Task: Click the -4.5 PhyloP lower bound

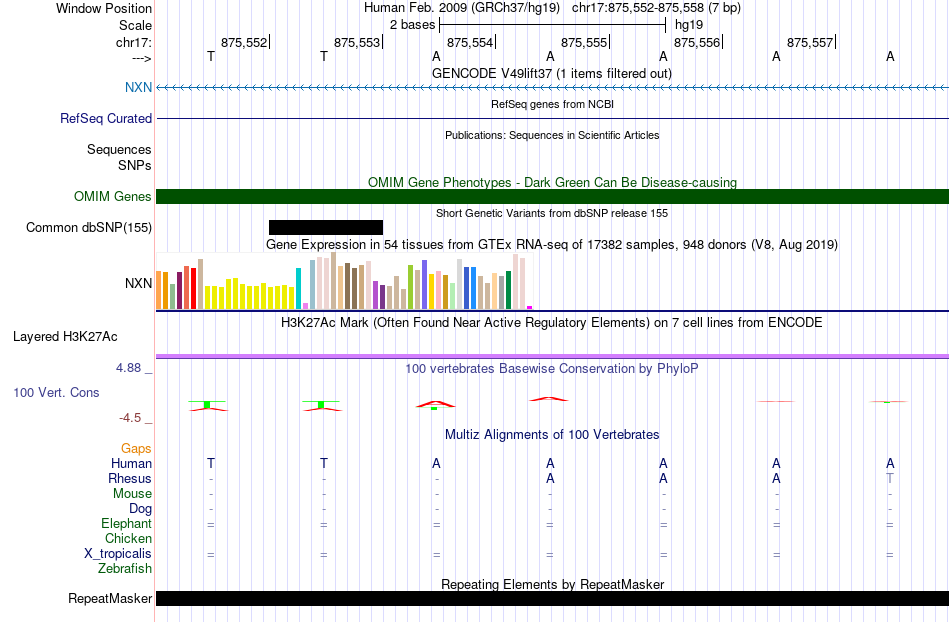Action: pyautogui.click(x=130, y=418)
